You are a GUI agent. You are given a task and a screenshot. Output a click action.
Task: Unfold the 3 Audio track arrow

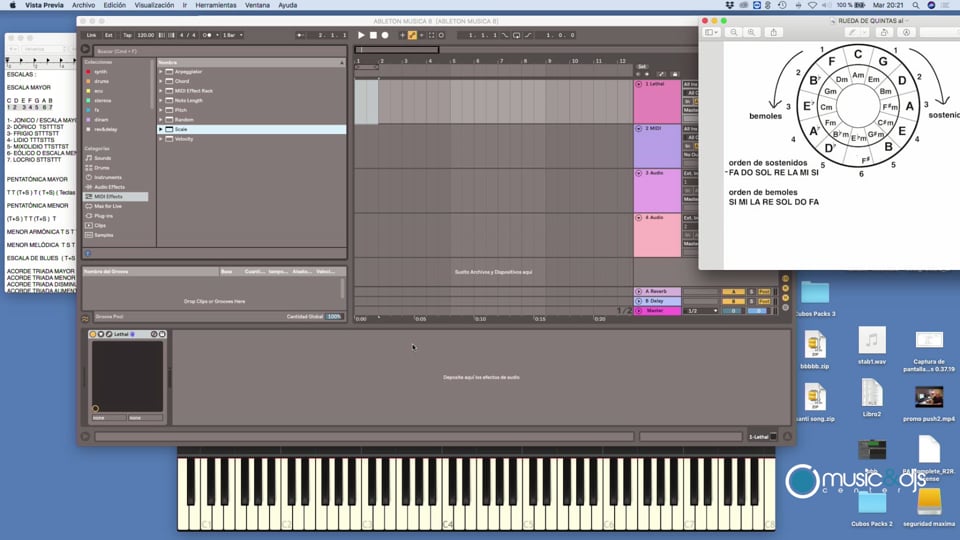click(639, 173)
